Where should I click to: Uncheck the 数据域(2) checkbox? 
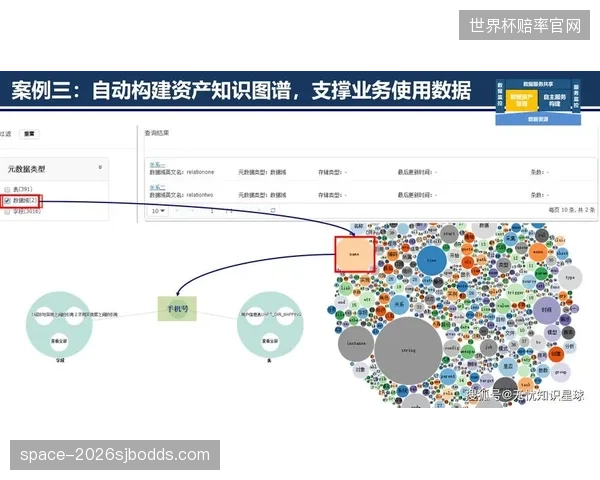click(7, 201)
